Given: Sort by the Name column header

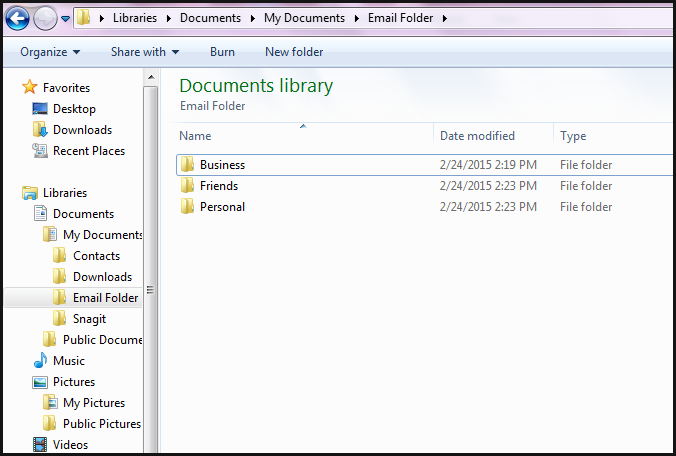Looking at the screenshot, I should pyautogui.click(x=196, y=136).
